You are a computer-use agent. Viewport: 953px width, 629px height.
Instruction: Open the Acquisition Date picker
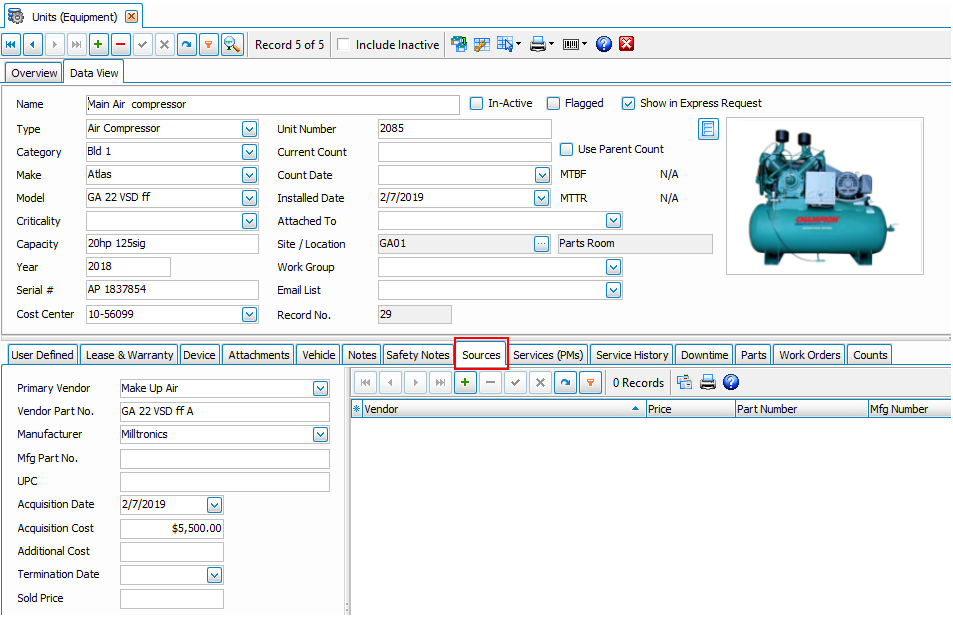[214, 505]
